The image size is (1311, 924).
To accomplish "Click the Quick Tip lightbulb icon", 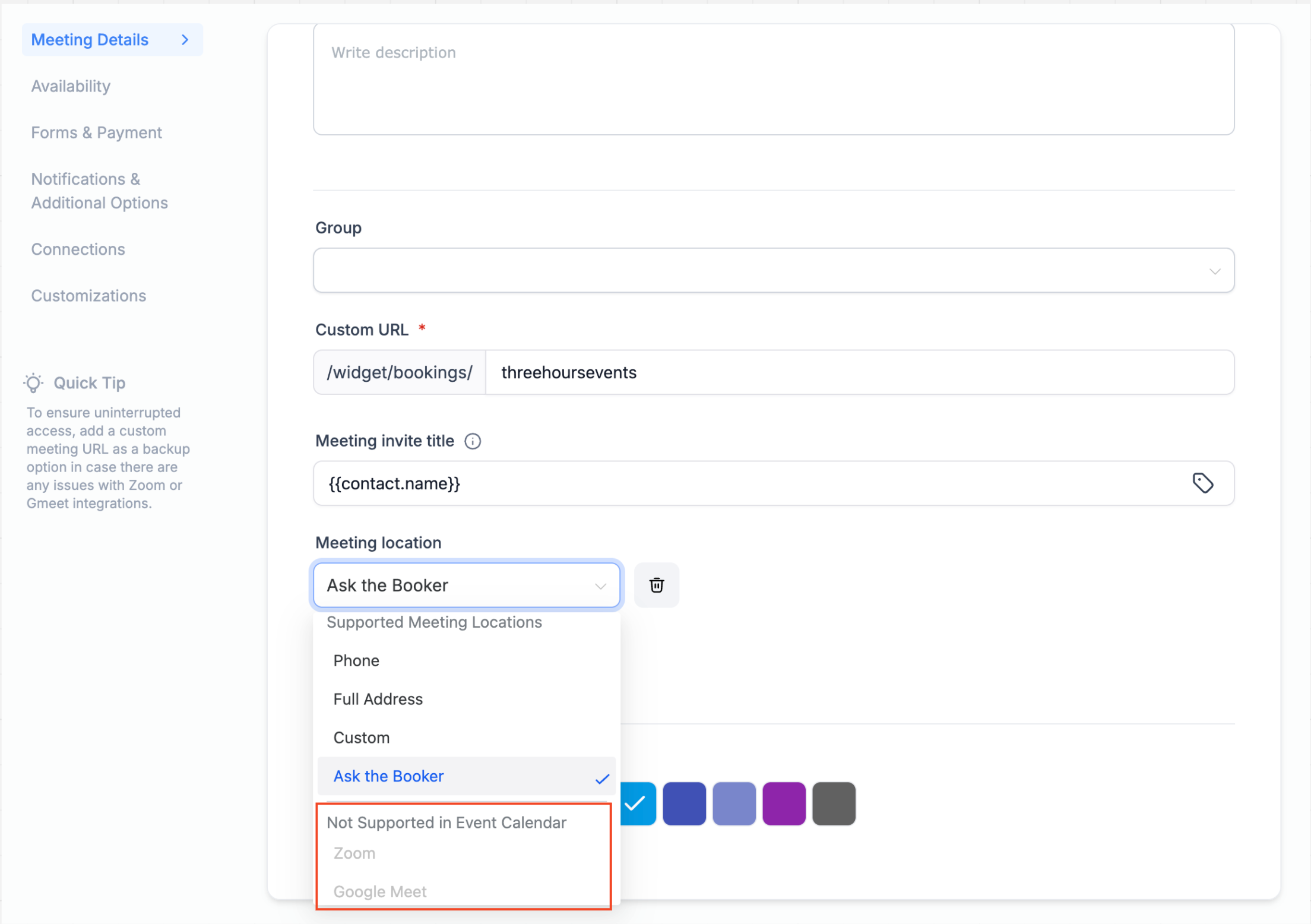I will click(x=34, y=383).
